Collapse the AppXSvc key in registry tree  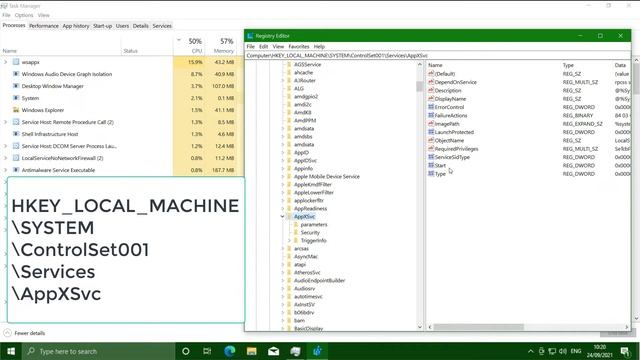(x=282, y=216)
